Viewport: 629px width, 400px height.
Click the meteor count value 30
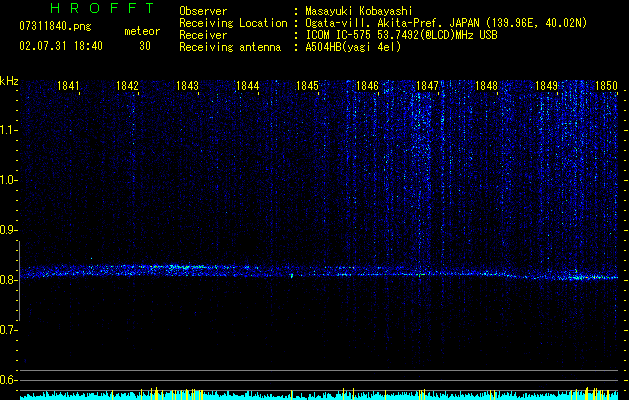145,46
